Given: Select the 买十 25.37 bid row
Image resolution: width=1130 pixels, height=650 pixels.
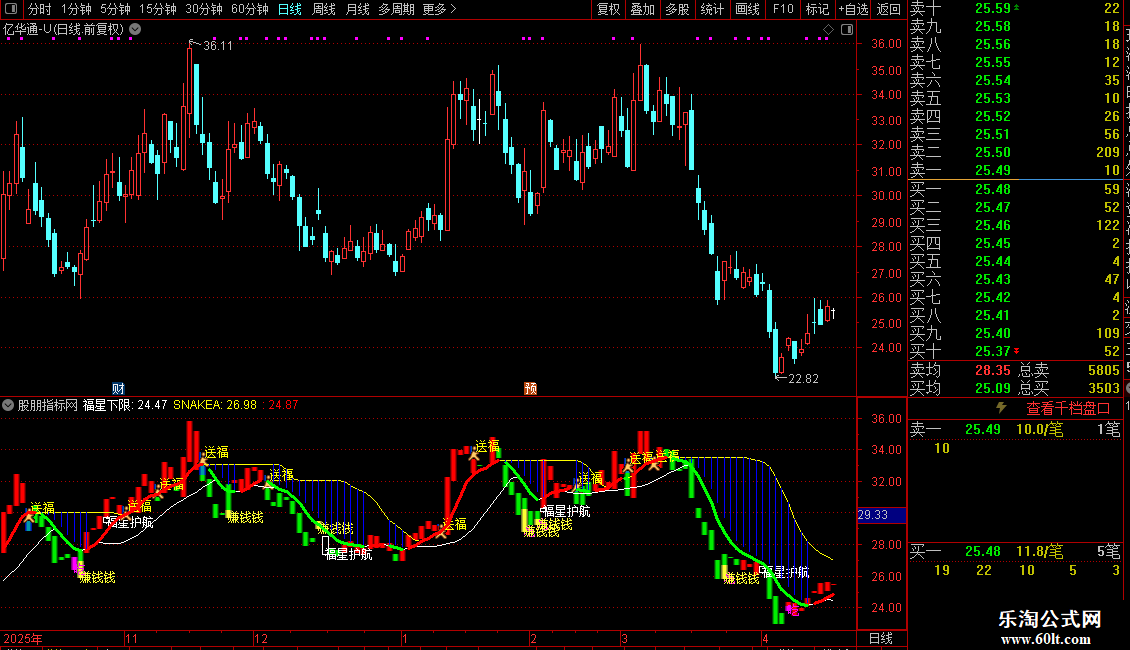Looking at the screenshot, I should click(1015, 352).
